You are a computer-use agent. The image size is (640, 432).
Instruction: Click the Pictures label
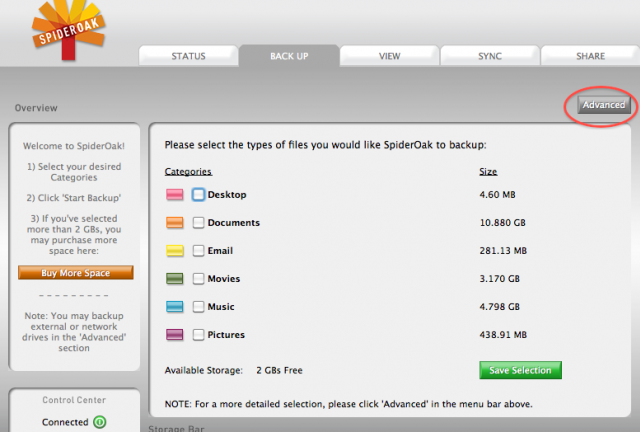click(x=226, y=334)
